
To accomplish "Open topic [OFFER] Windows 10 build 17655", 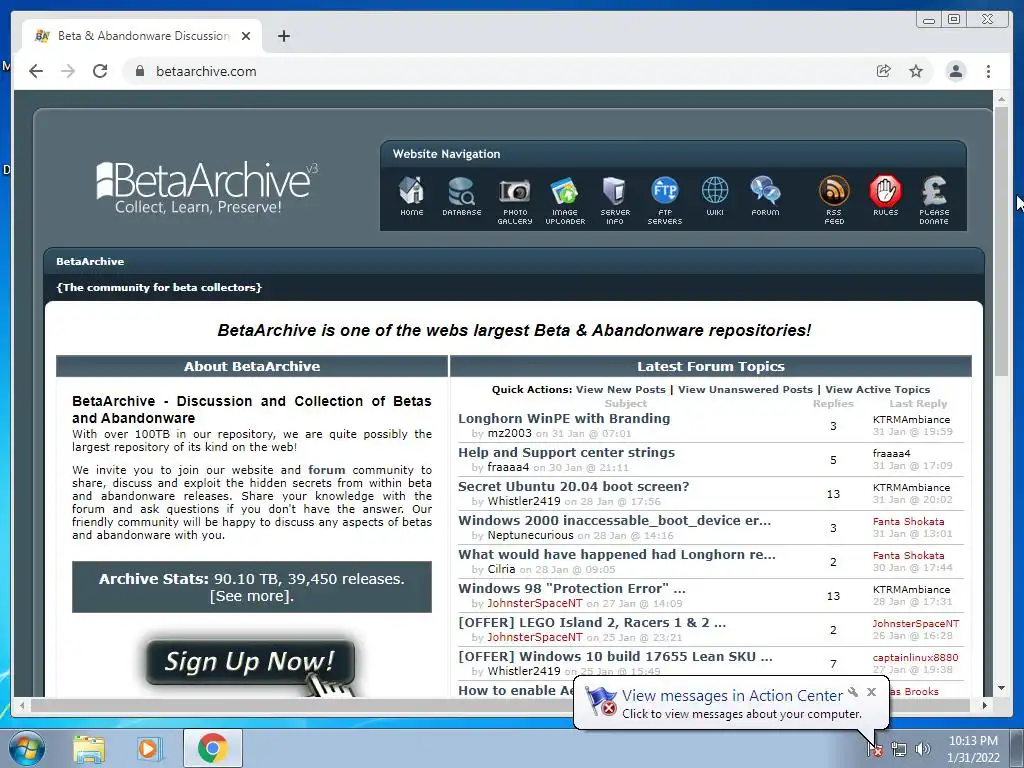I will pyautogui.click(x=615, y=656).
